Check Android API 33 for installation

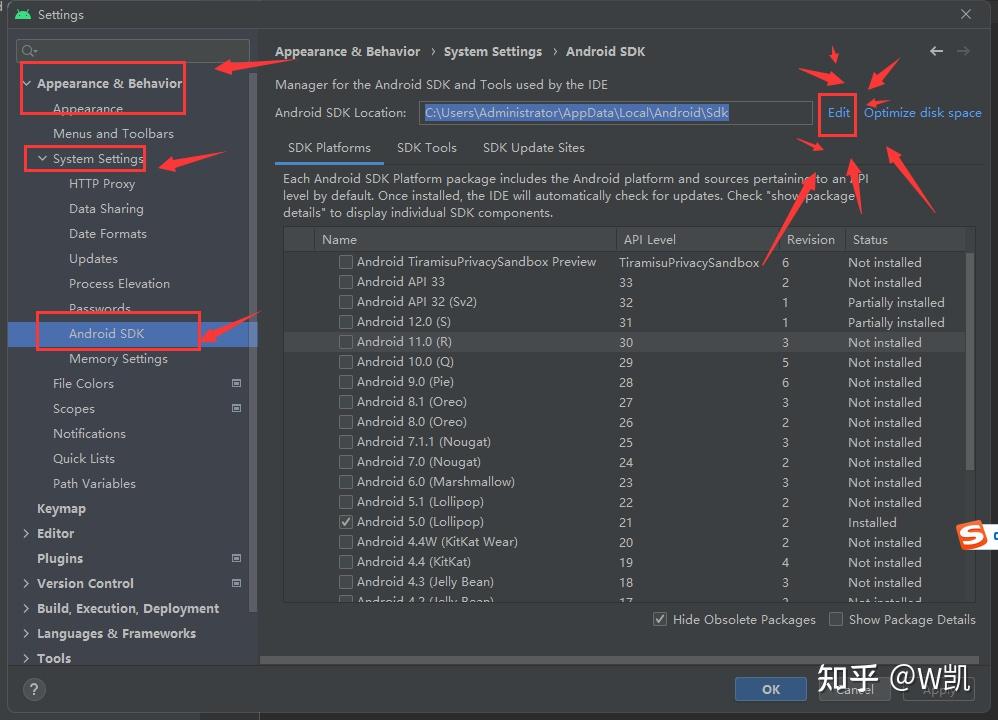point(345,282)
